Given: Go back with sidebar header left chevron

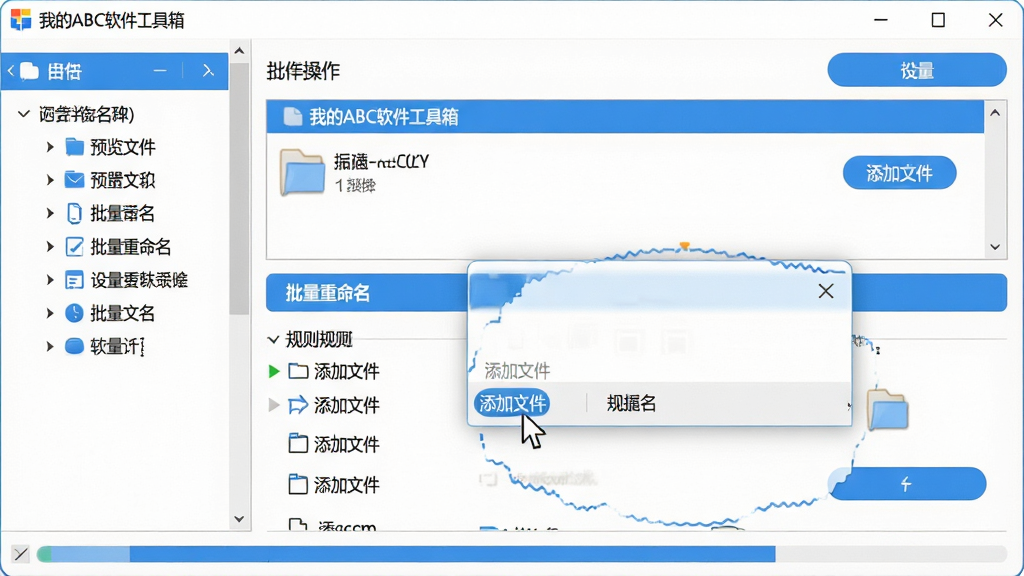Looking at the screenshot, I should 10,71.
